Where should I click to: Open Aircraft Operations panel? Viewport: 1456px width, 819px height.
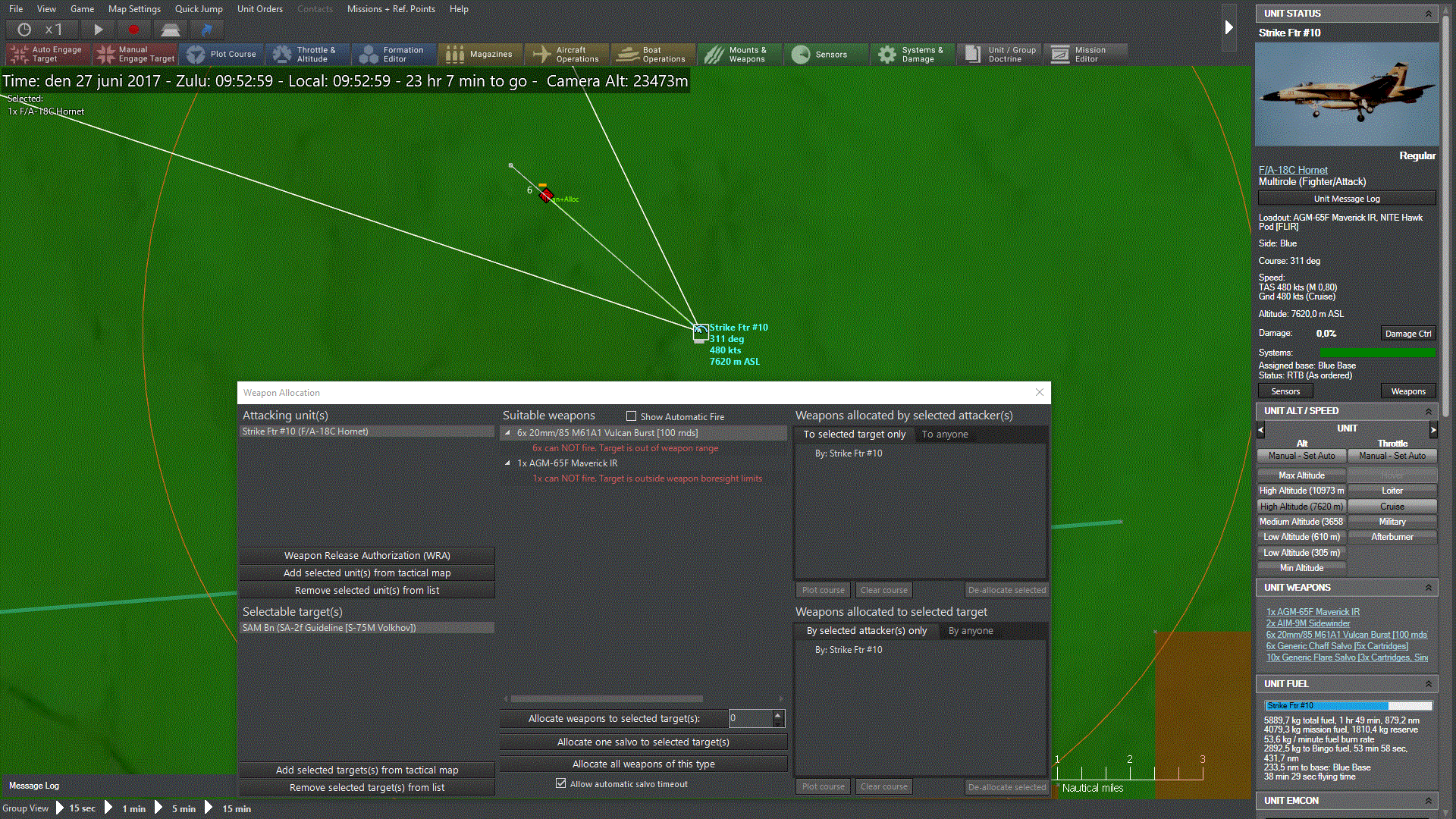tap(566, 54)
